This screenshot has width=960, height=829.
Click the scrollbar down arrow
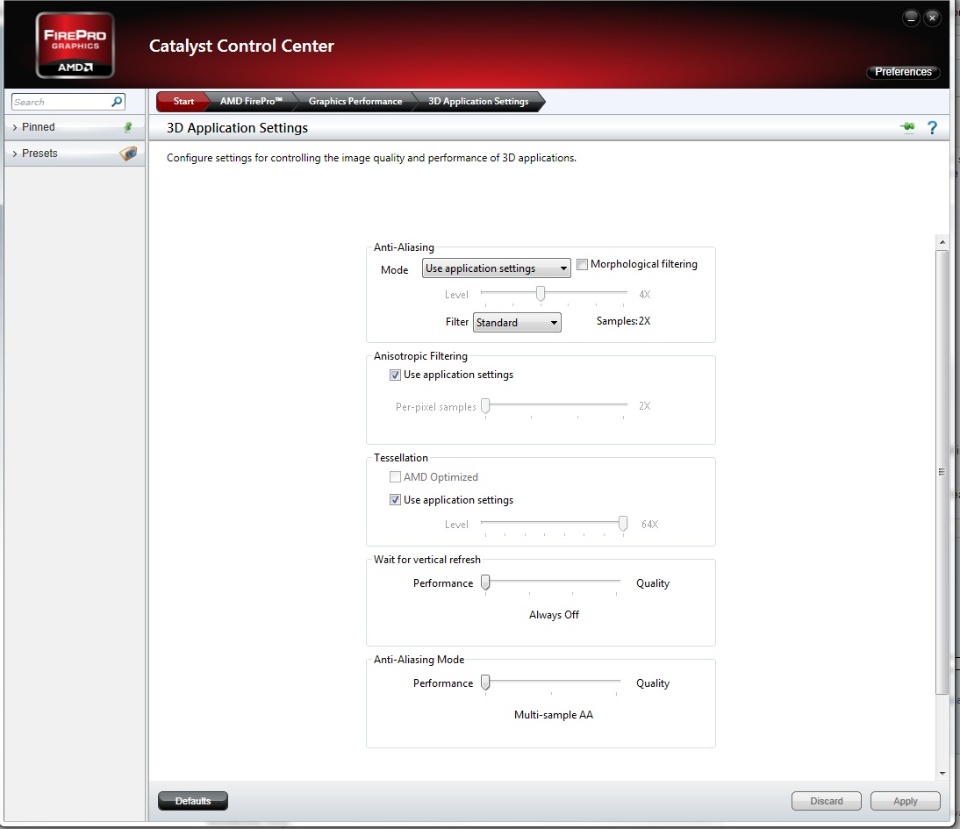point(942,773)
